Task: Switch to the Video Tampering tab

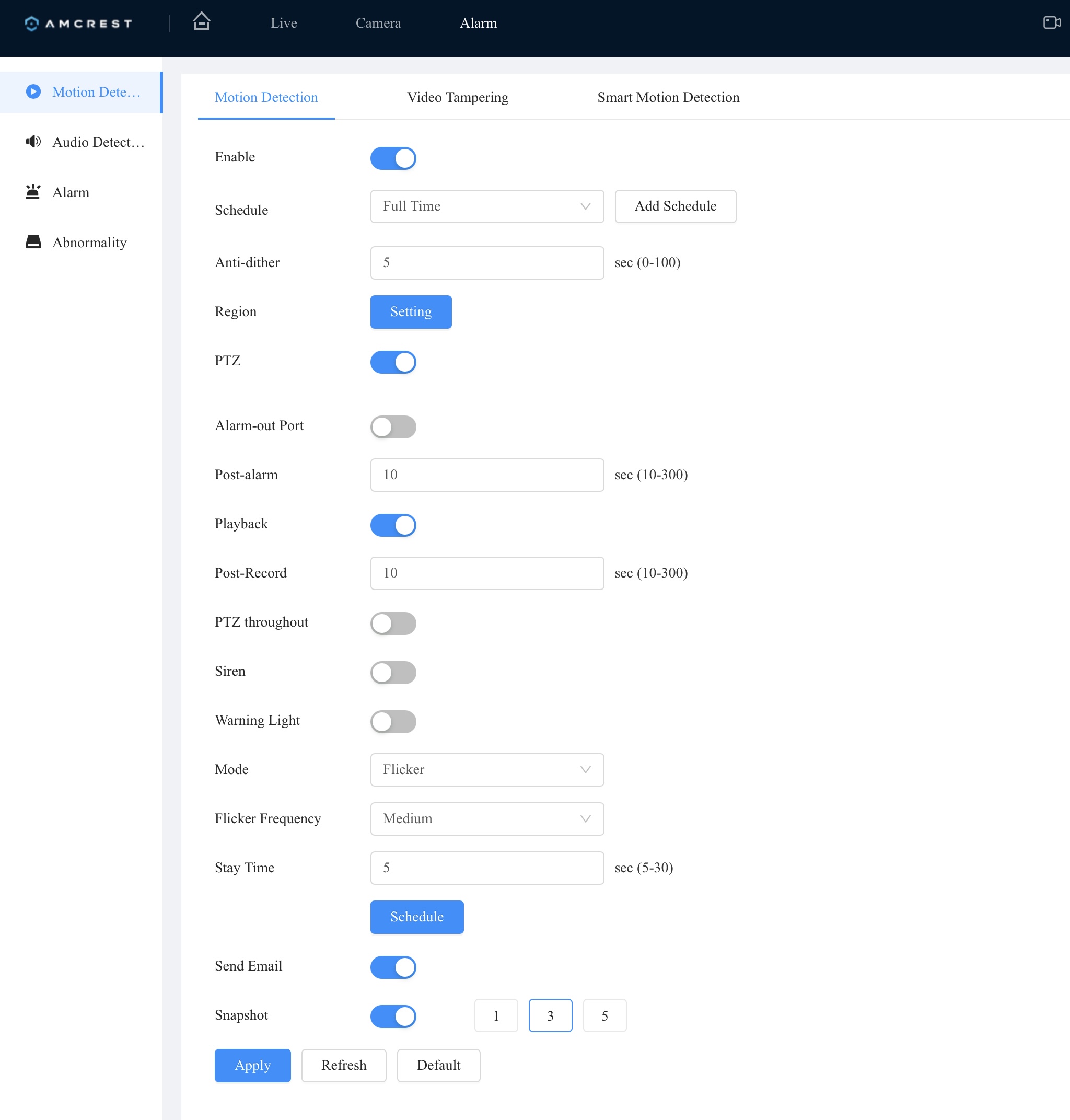Action: click(x=458, y=97)
